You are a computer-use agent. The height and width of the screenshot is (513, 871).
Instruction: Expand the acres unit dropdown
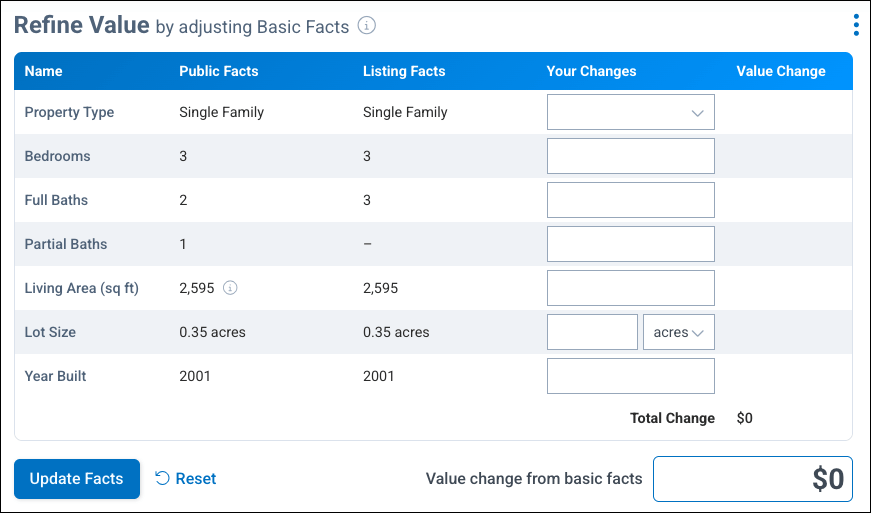(x=678, y=332)
